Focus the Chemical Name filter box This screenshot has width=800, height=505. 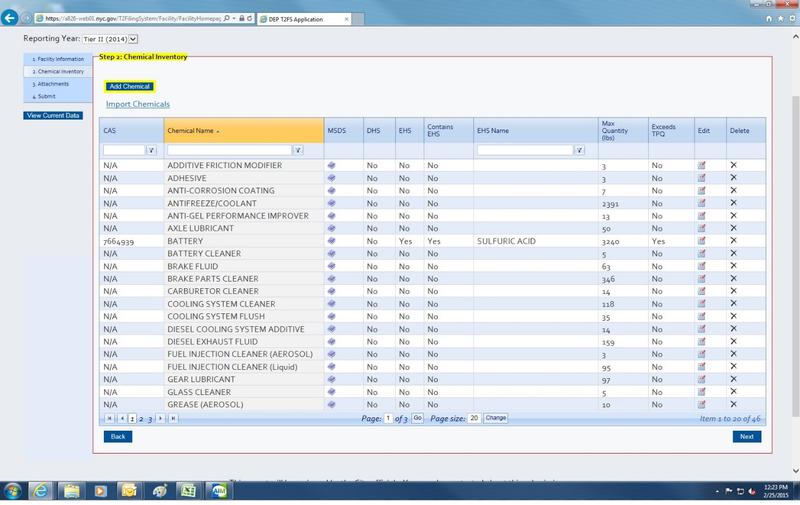click(230, 150)
